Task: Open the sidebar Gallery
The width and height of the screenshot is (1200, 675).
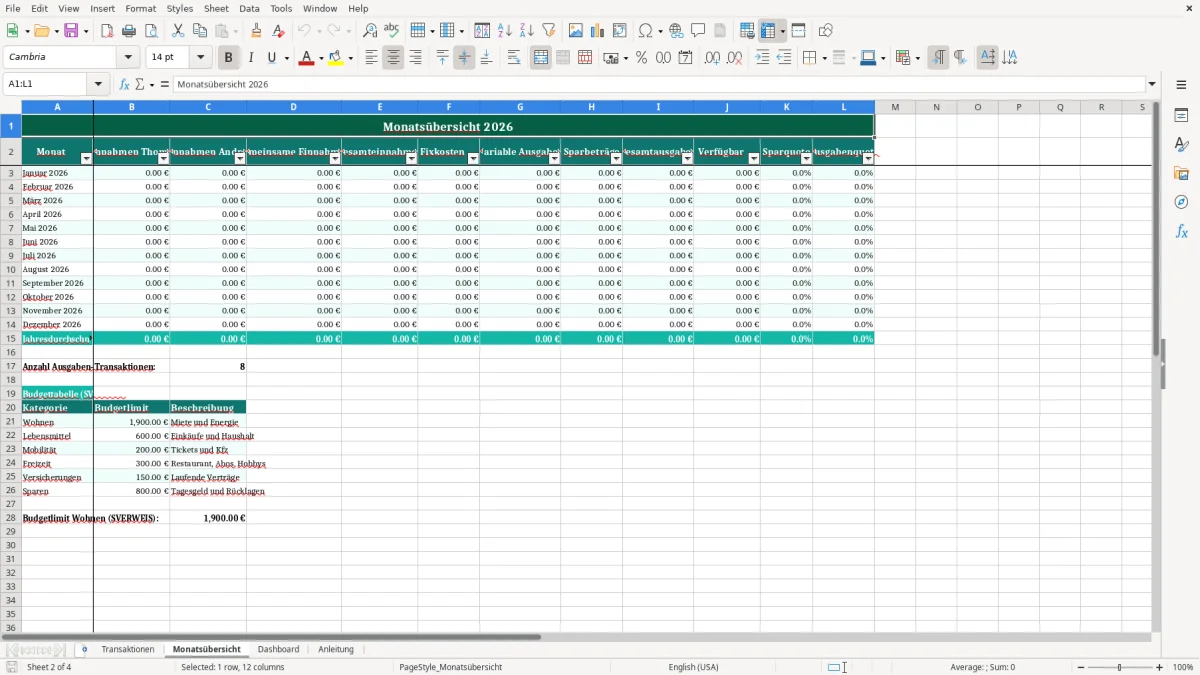Action: [1181, 174]
